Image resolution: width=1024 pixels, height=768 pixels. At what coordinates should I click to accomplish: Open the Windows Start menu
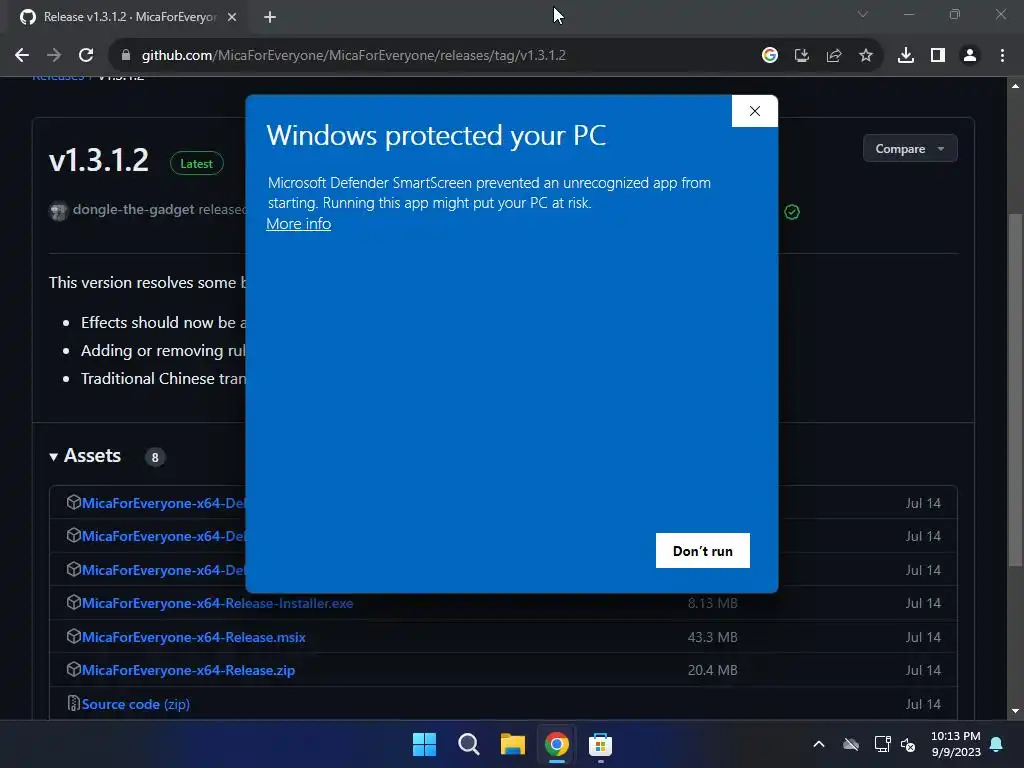coord(424,744)
